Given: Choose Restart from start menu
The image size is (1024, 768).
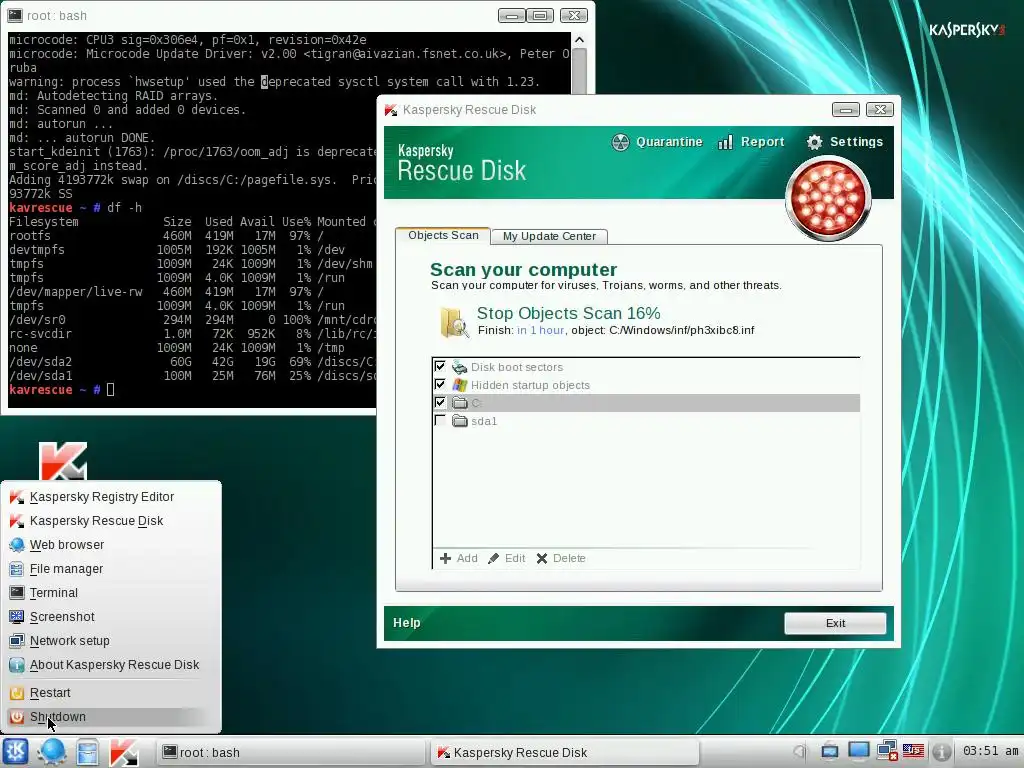Looking at the screenshot, I should (x=50, y=693).
